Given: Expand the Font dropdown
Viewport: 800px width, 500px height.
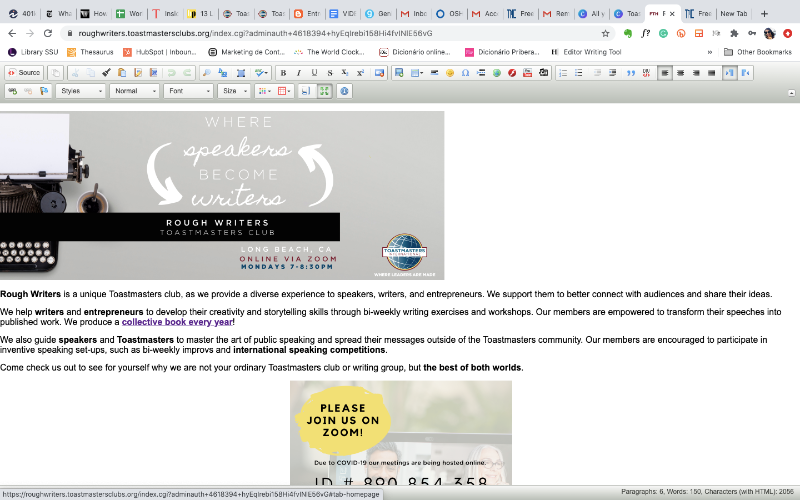Looking at the screenshot, I should (x=187, y=91).
